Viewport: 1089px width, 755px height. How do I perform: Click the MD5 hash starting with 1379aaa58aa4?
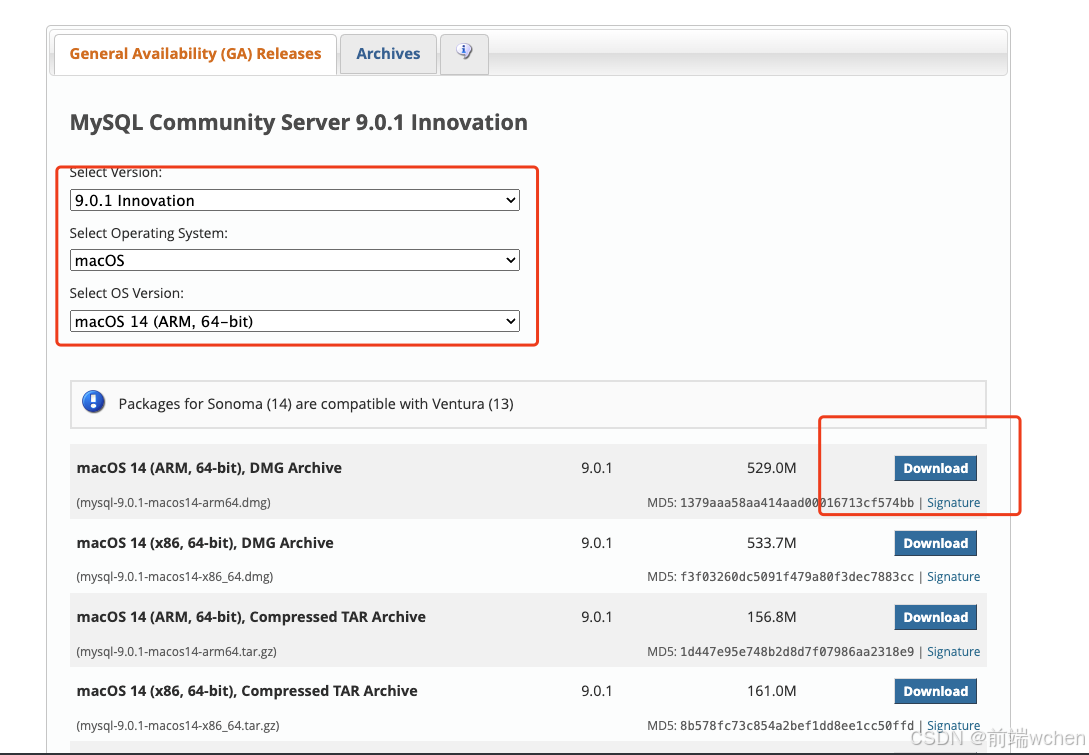point(797,502)
